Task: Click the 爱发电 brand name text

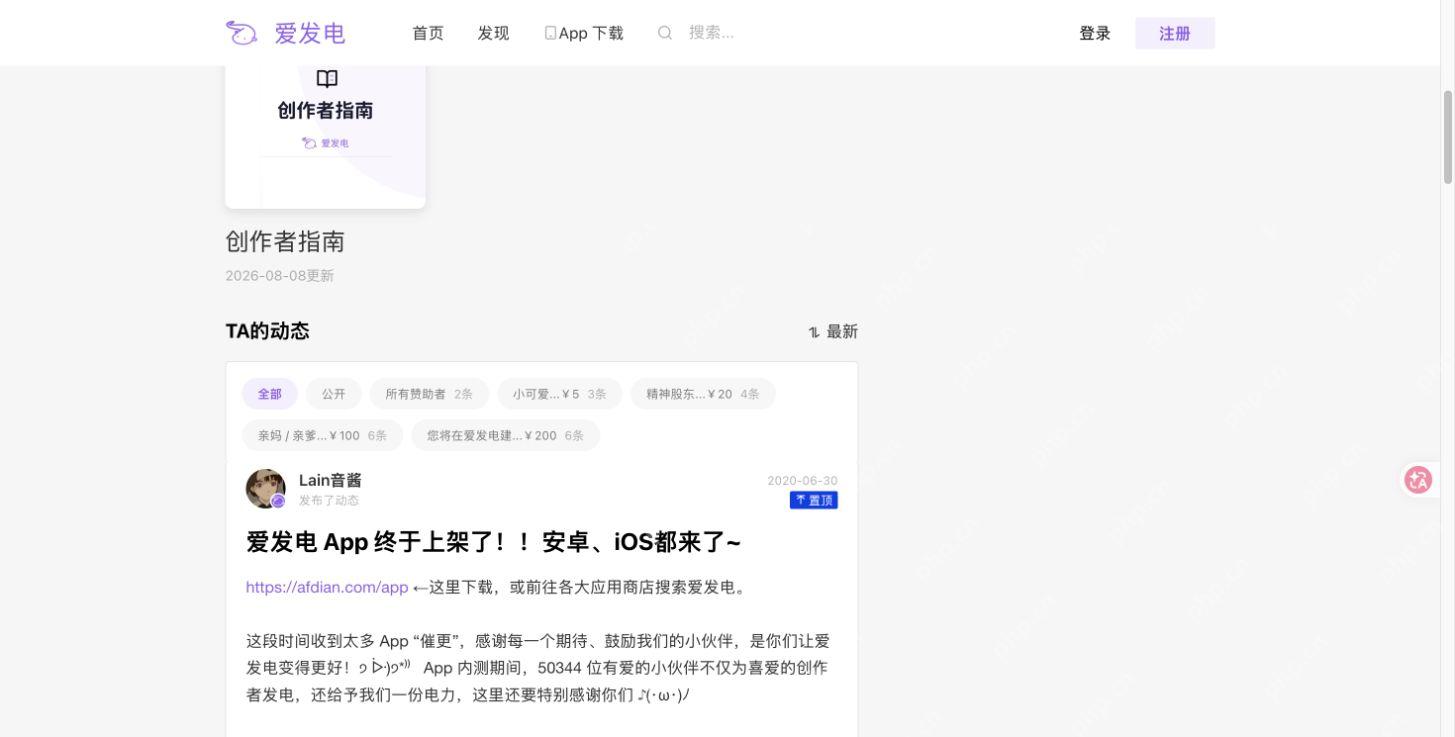Action: coord(310,33)
